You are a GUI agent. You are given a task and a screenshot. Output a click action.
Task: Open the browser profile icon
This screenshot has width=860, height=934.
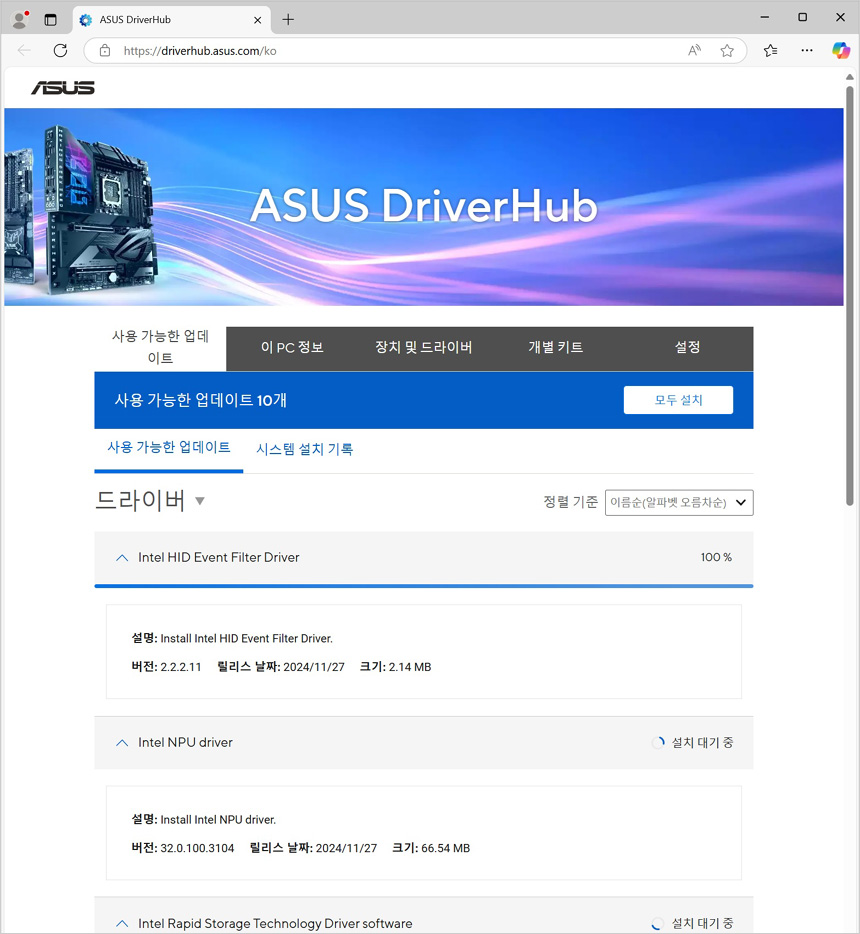tap(19, 19)
